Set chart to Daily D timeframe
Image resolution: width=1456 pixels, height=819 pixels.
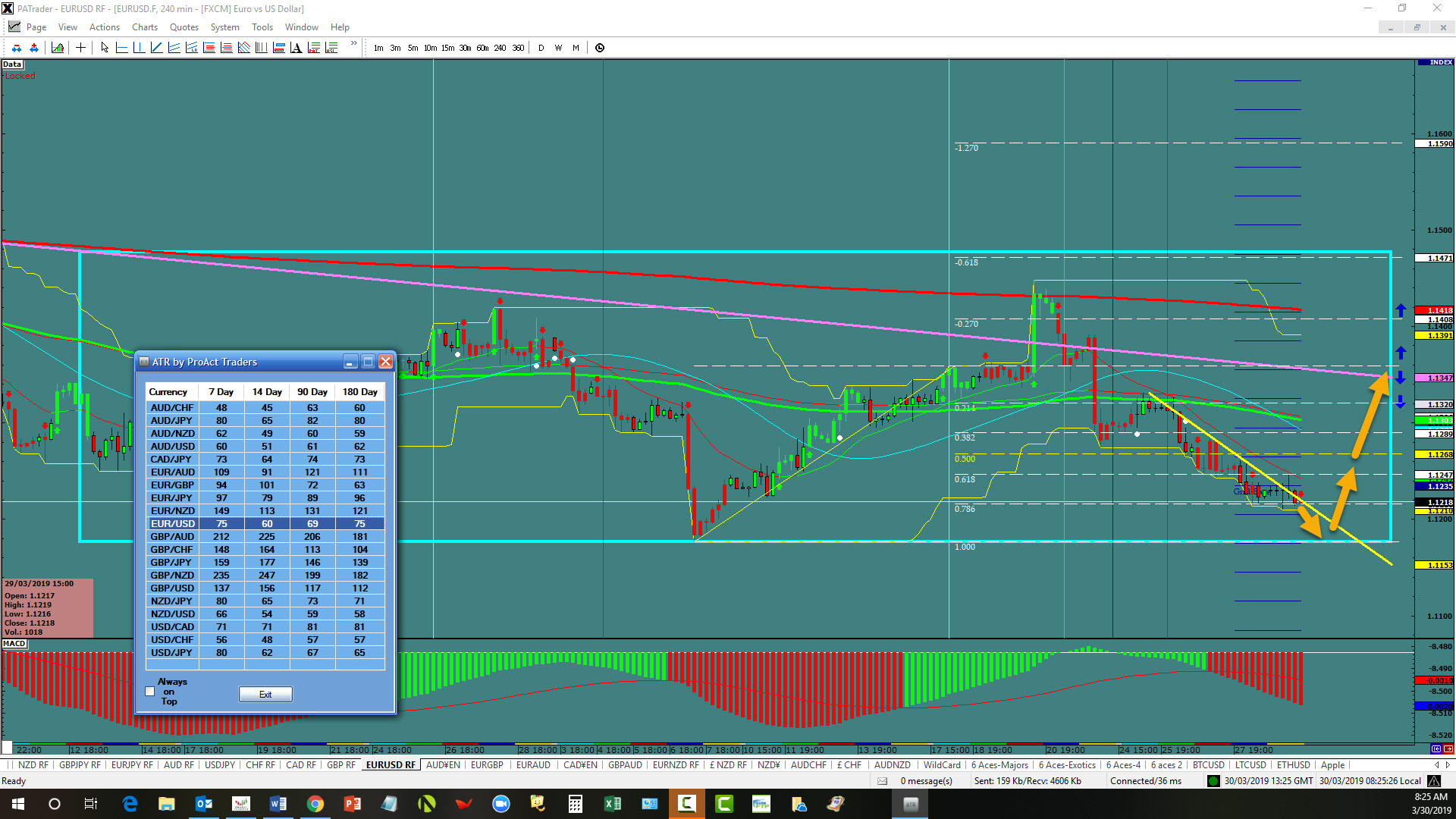541,48
